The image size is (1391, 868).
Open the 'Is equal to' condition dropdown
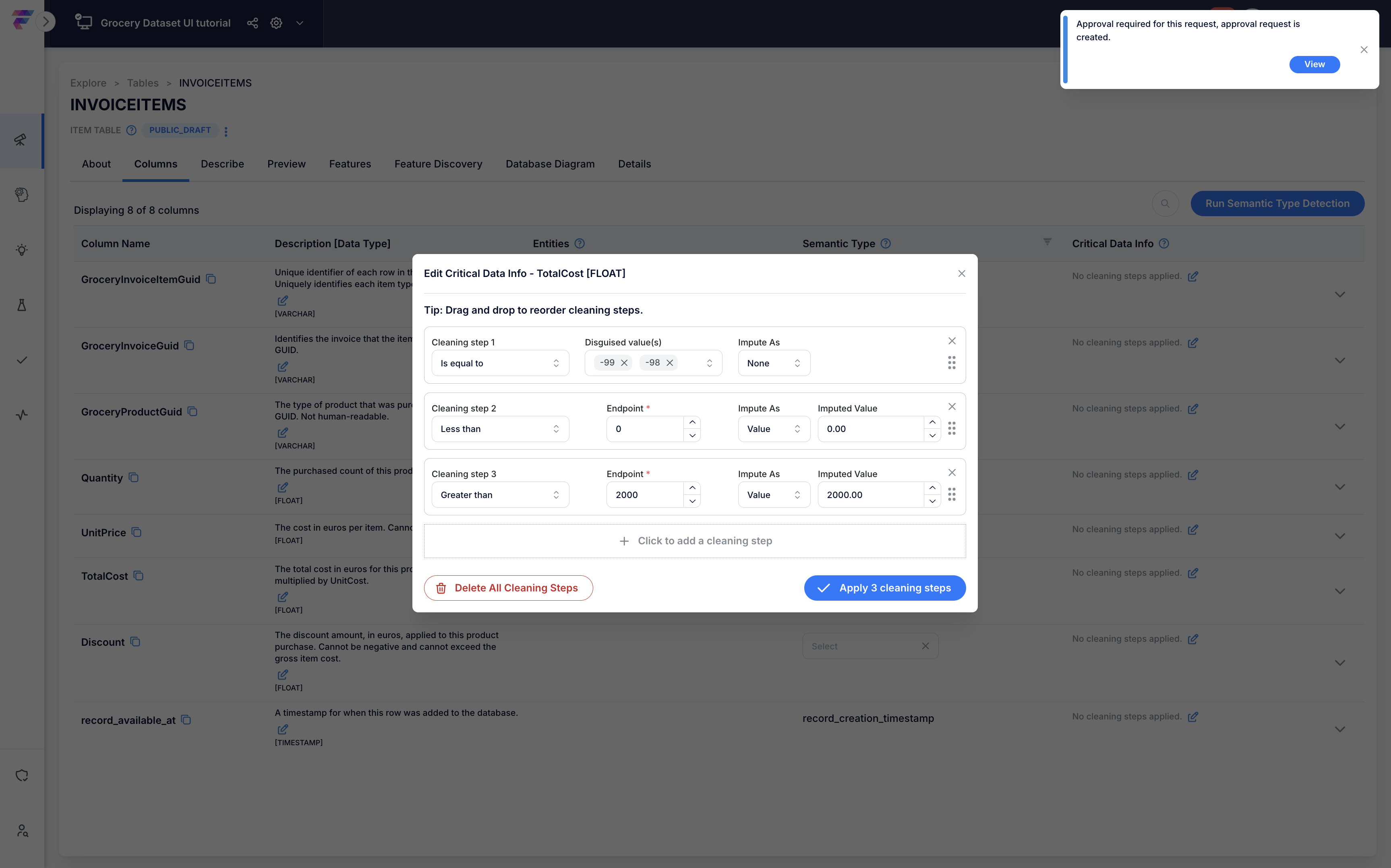(500, 363)
